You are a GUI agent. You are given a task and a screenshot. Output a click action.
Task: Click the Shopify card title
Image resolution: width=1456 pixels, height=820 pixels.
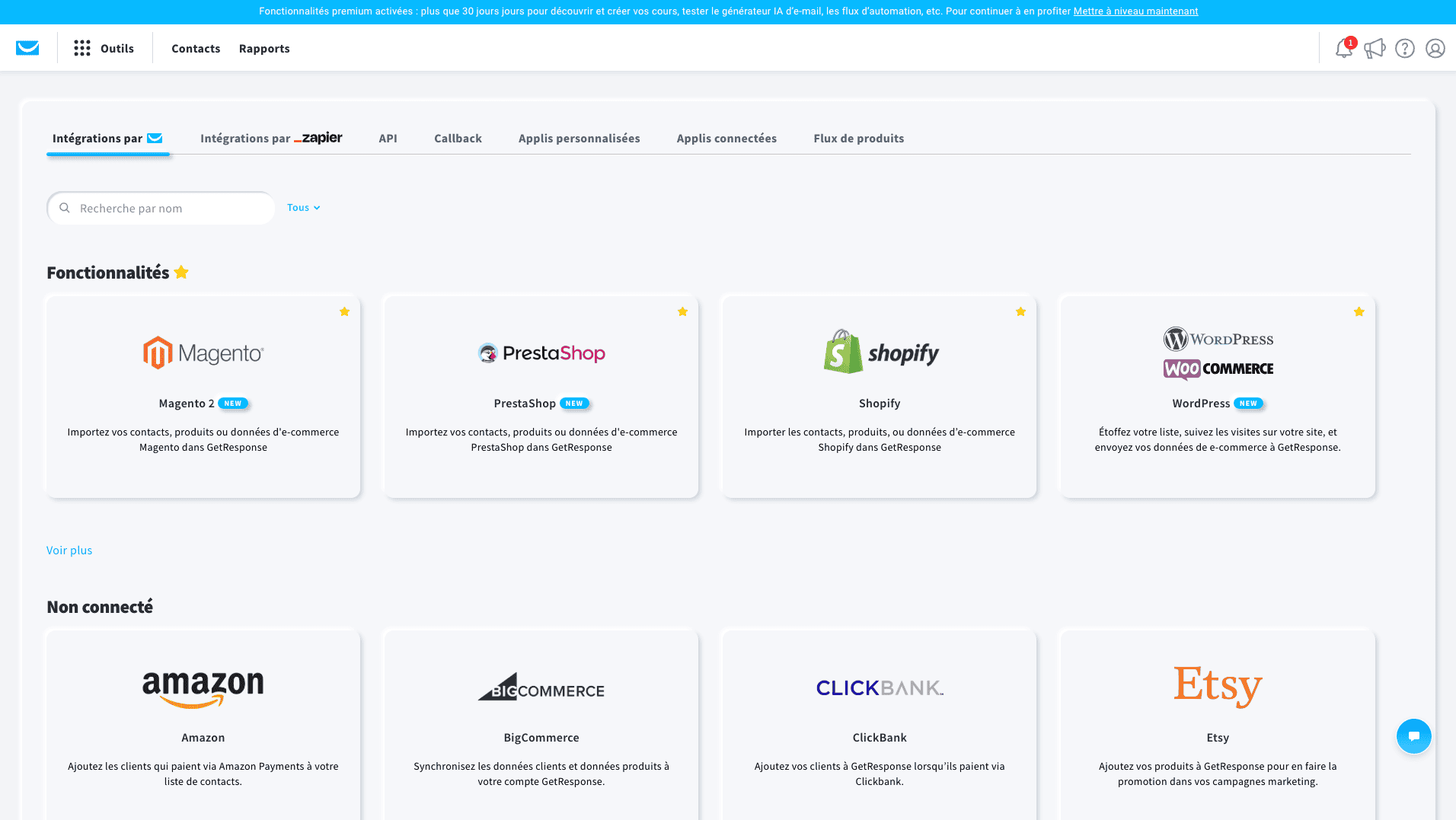point(880,404)
